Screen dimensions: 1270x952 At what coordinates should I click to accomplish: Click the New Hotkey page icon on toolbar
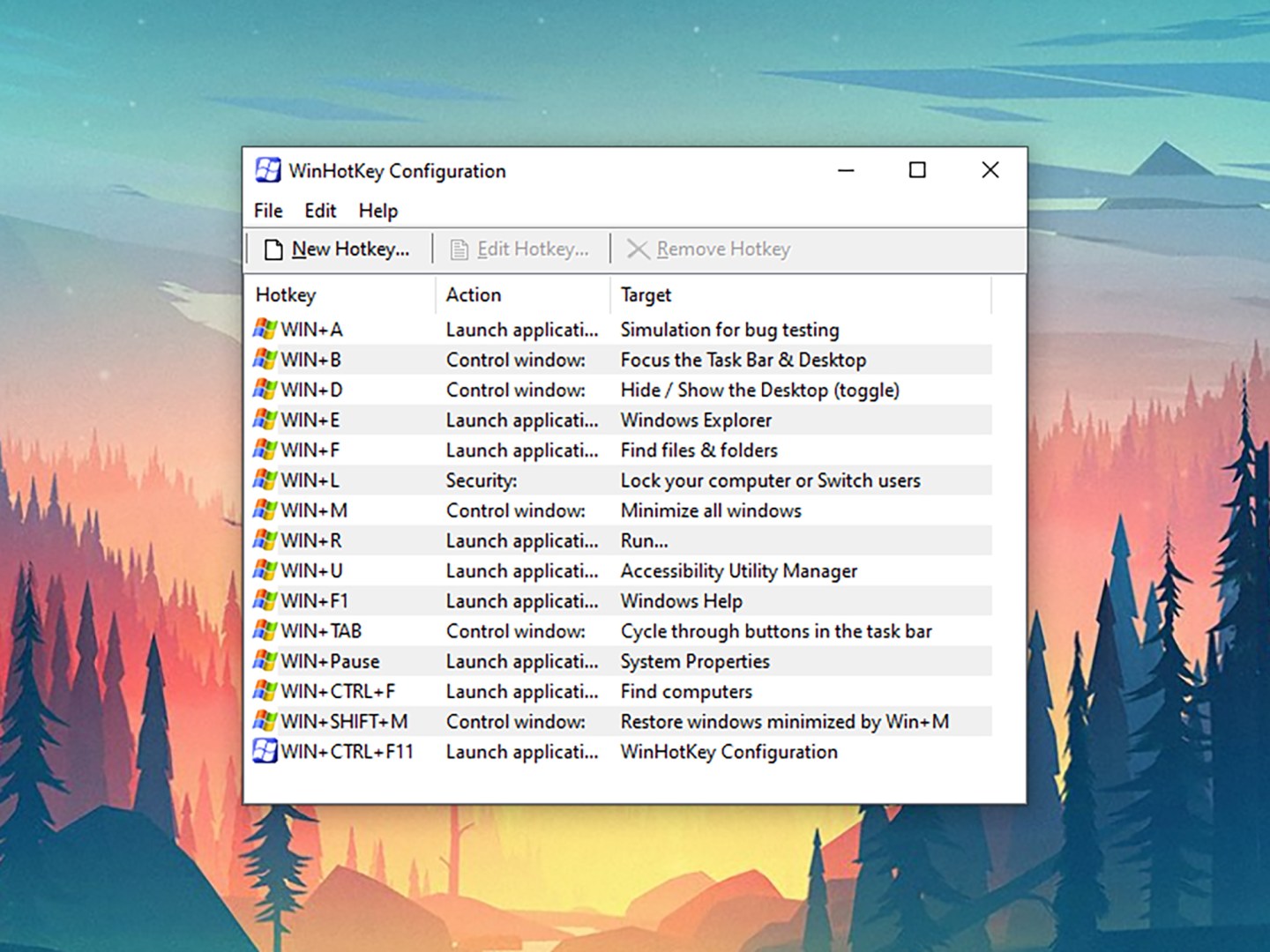tap(273, 249)
